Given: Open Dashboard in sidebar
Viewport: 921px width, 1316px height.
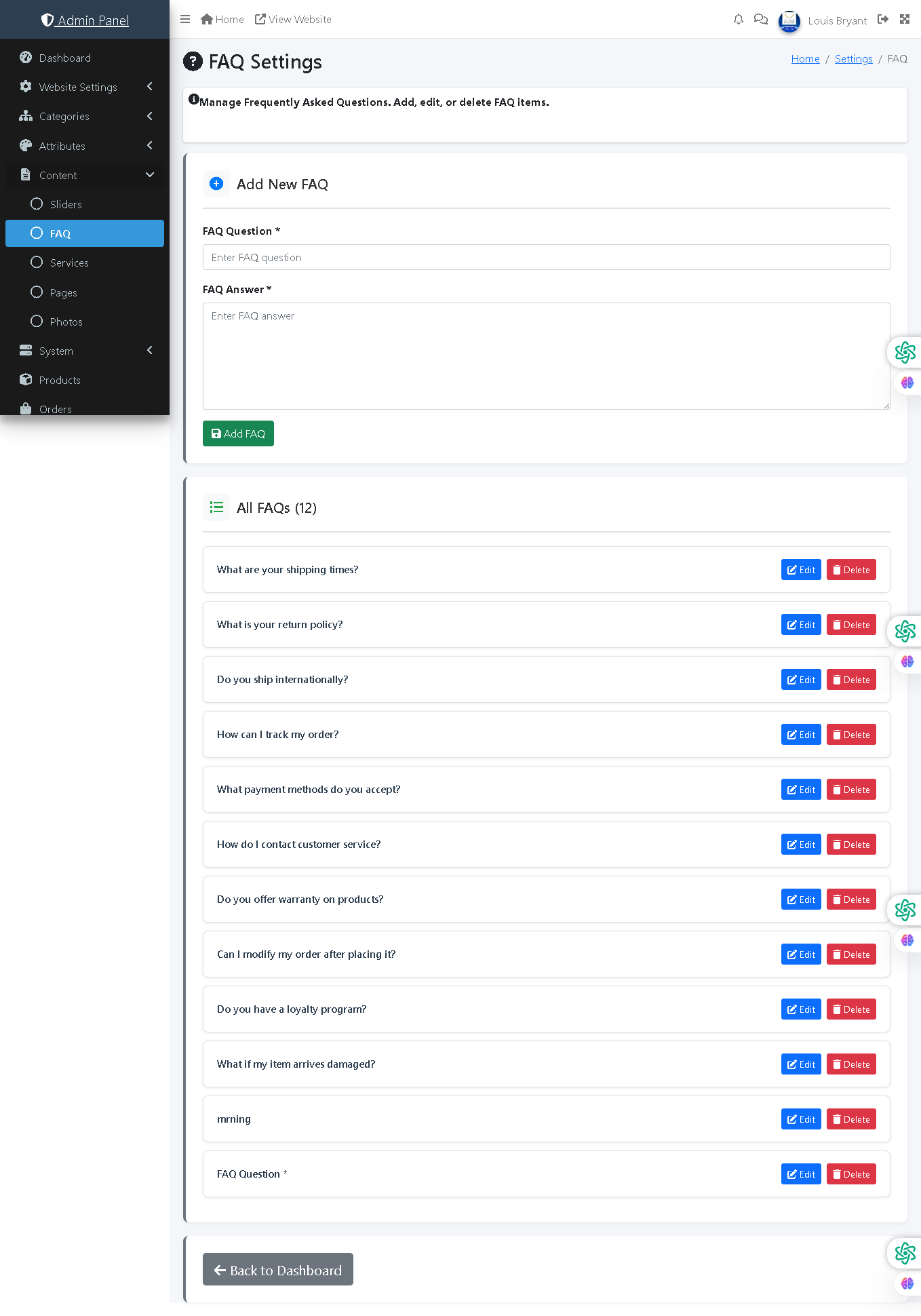Looking at the screenshot, I should [x=85, y=58].
